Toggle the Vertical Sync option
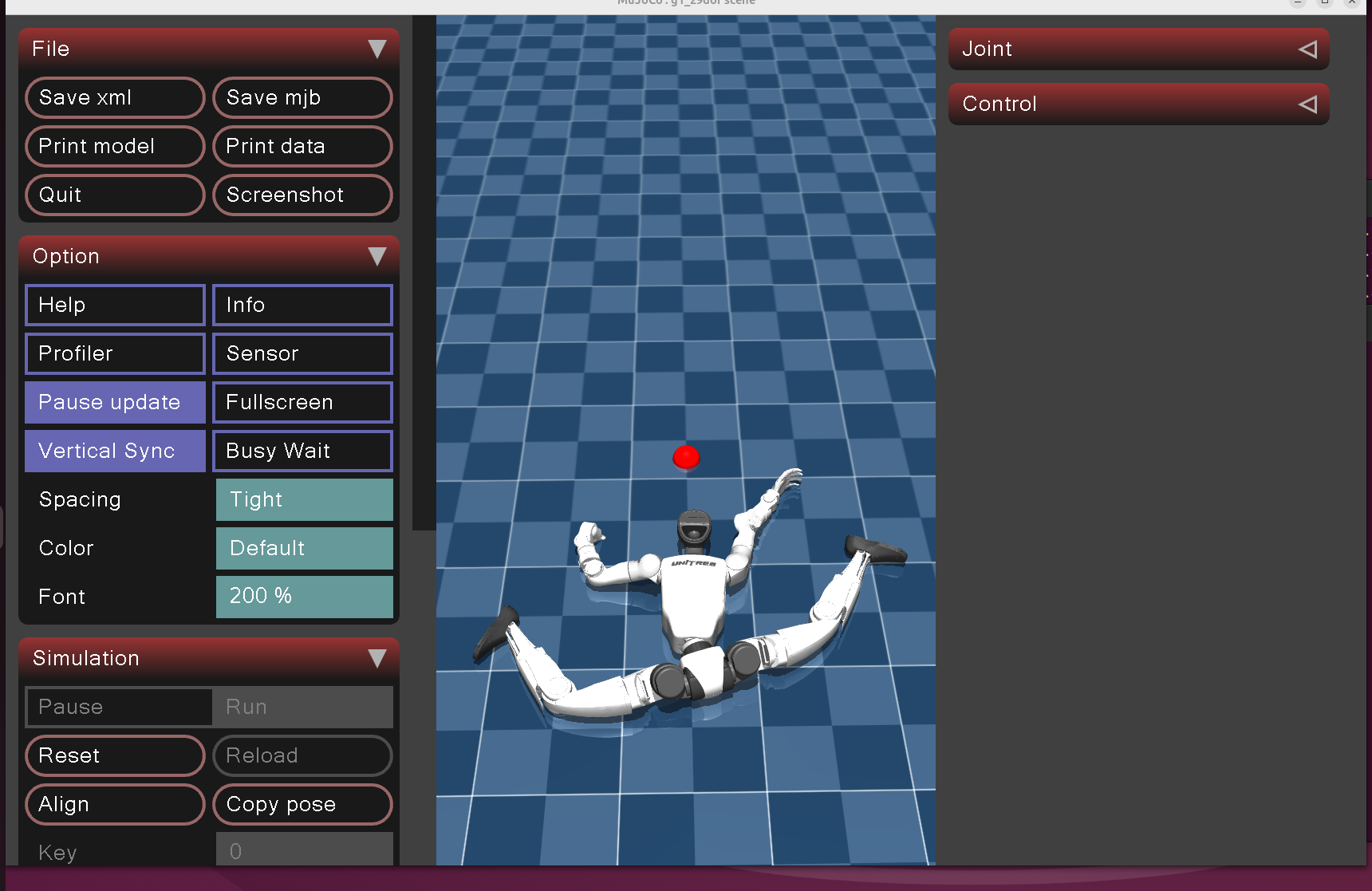The width and height of the screenshot is (1372, 891). pyautogui.click(x=115, y=451)
